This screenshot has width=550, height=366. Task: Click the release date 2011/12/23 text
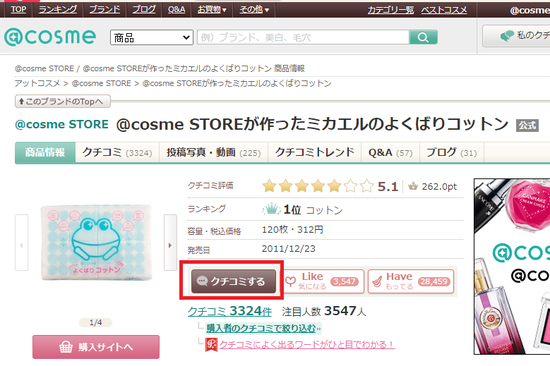coord(288,249)
